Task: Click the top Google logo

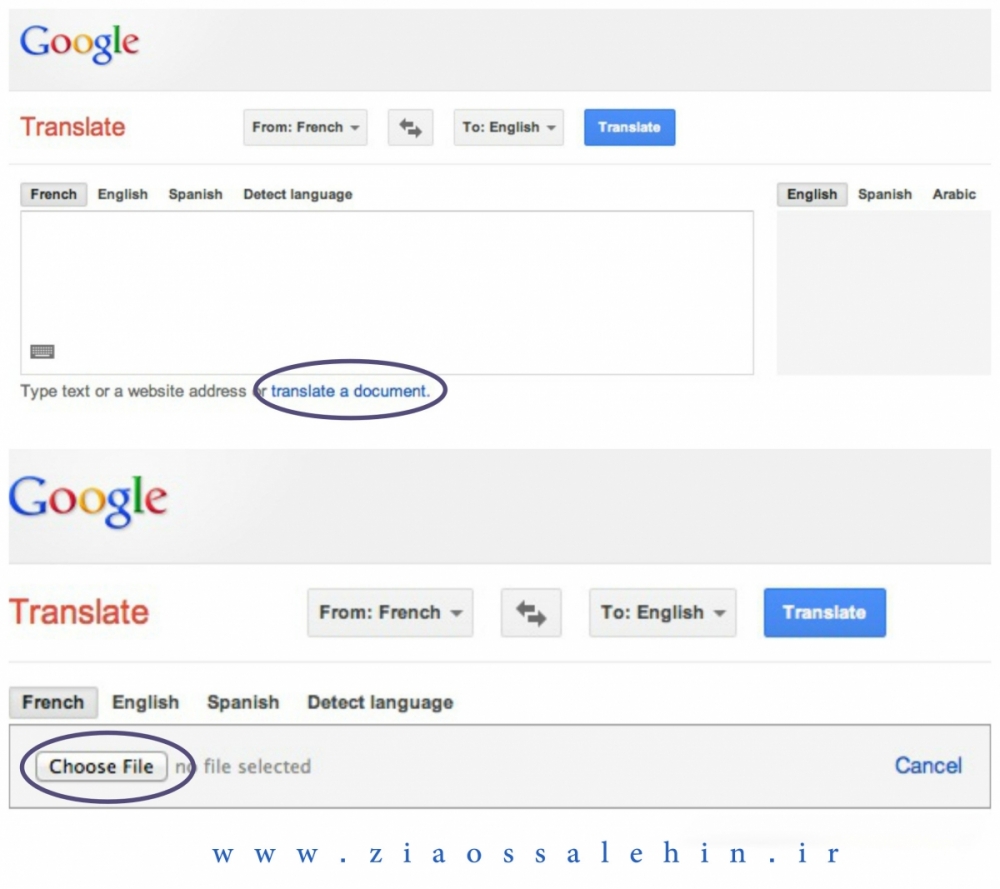Action: 80,43
